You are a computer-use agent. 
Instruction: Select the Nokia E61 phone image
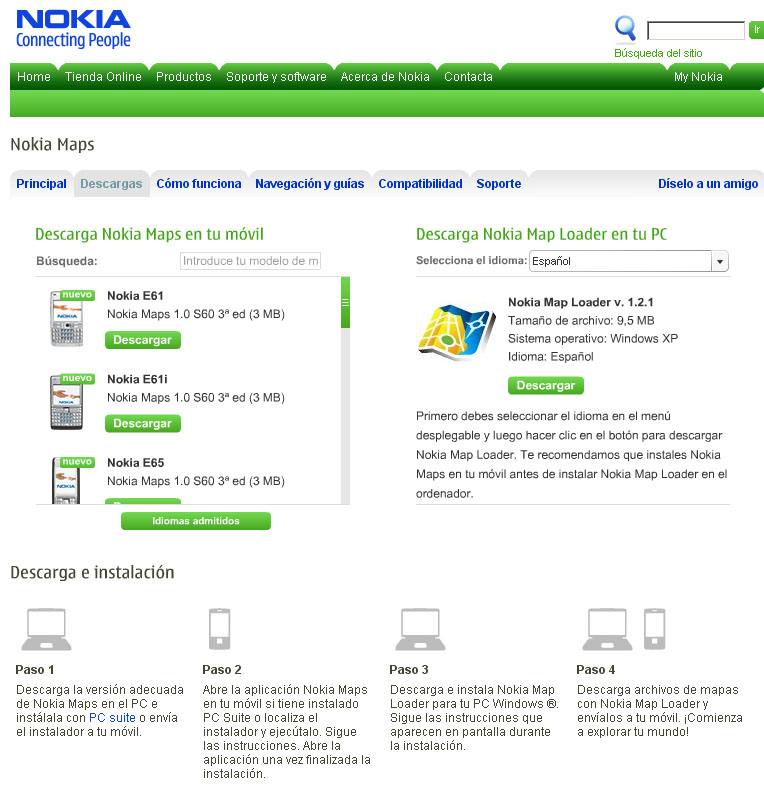tap(67, 319)
